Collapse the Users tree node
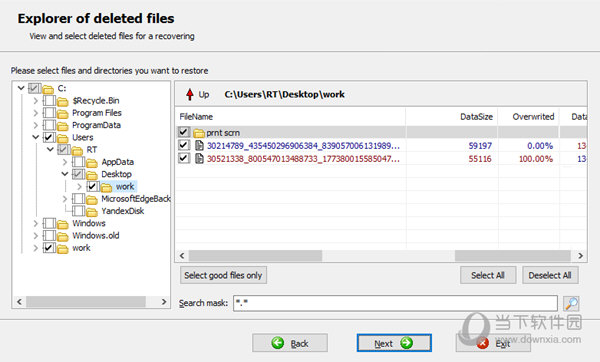 [x=36, y=137]
